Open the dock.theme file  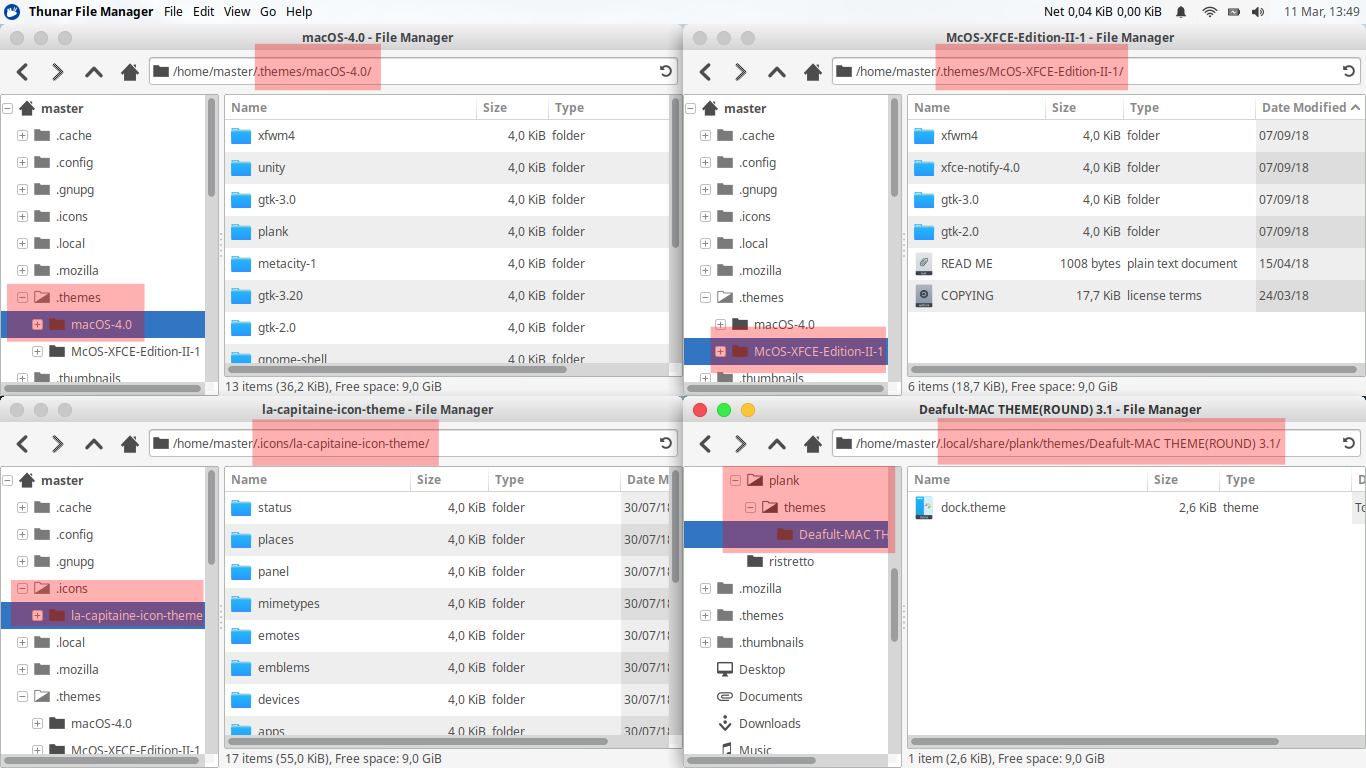(x=972, y=507)
